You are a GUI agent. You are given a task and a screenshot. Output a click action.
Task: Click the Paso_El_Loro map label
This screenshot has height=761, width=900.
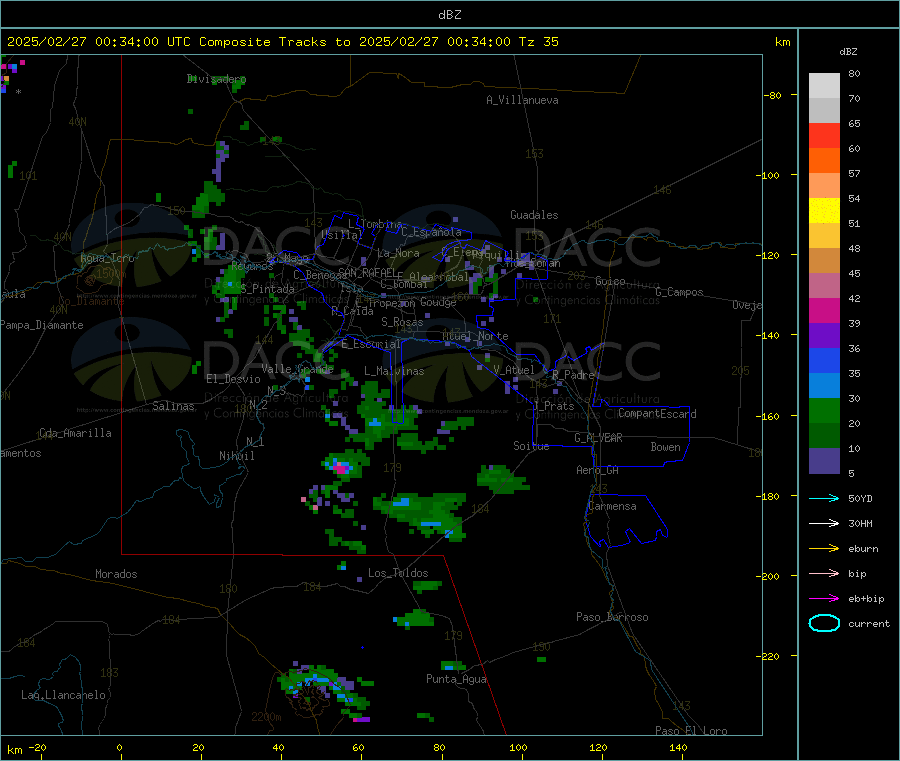pyautogui.click(x=691, y=731)
